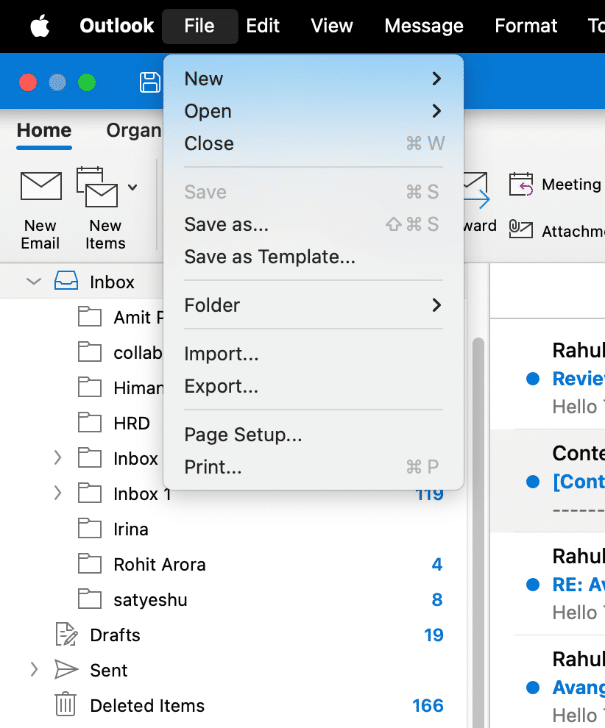Screen dimensions: 605x728
Task: Select the Inbox 1 folder row
Action: click(x=234, y=494)
